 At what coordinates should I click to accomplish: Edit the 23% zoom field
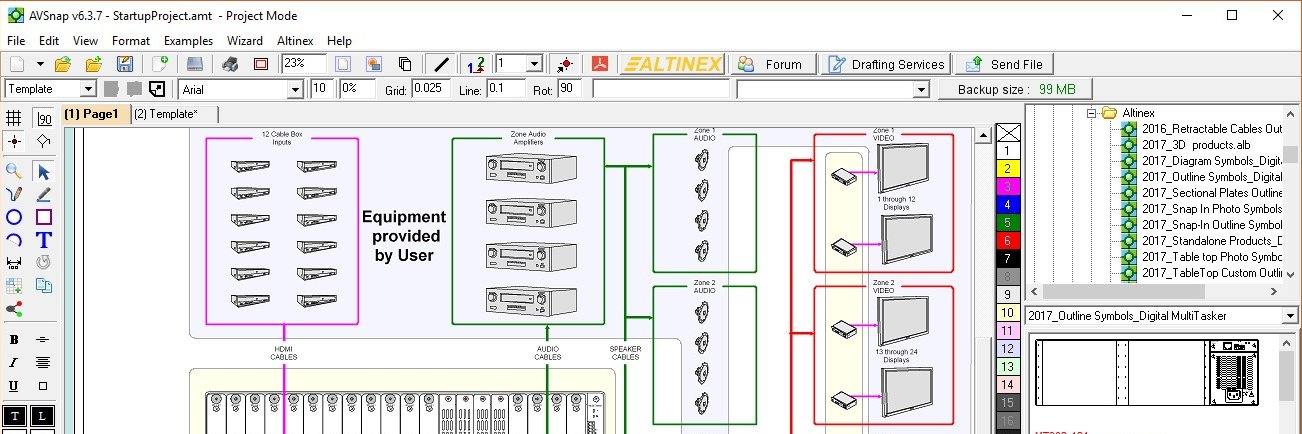(x=303, y=63)
